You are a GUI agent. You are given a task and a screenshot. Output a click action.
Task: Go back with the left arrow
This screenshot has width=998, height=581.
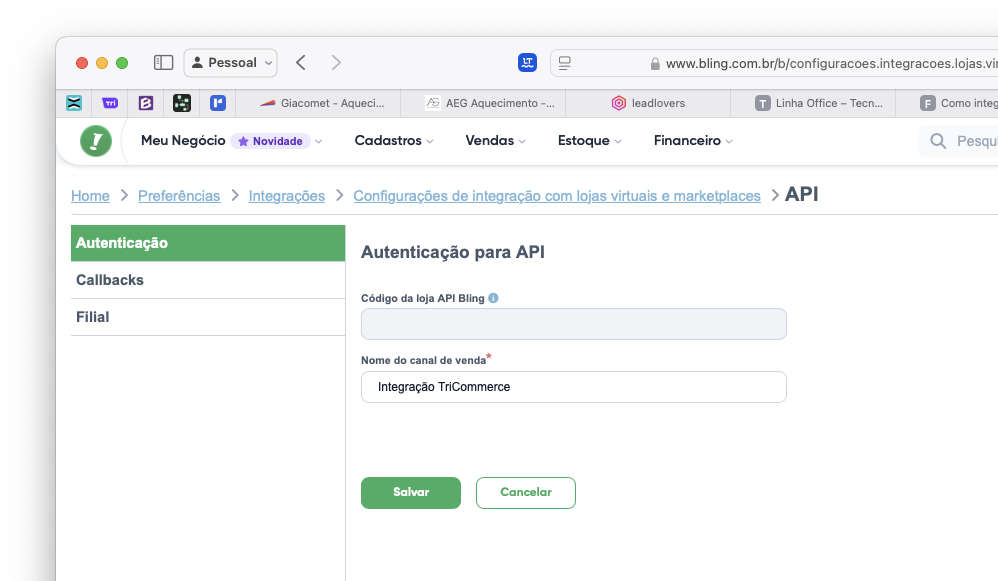click(301, 62)
